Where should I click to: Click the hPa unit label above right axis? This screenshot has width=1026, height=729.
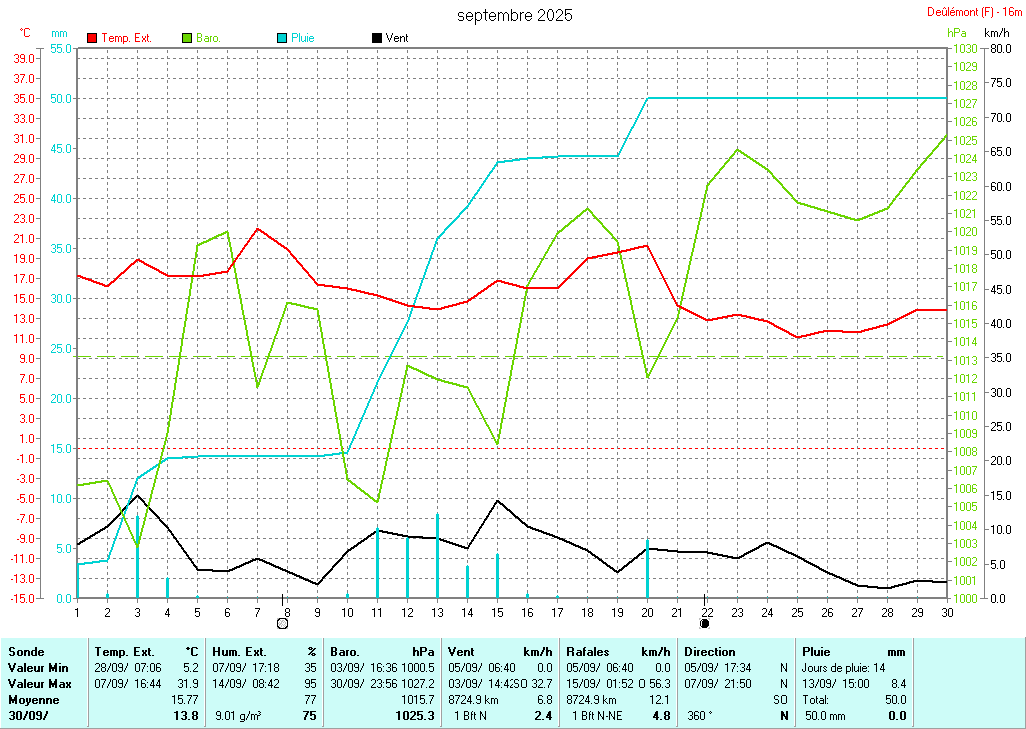pyautogui.click(x=957, y=33)
